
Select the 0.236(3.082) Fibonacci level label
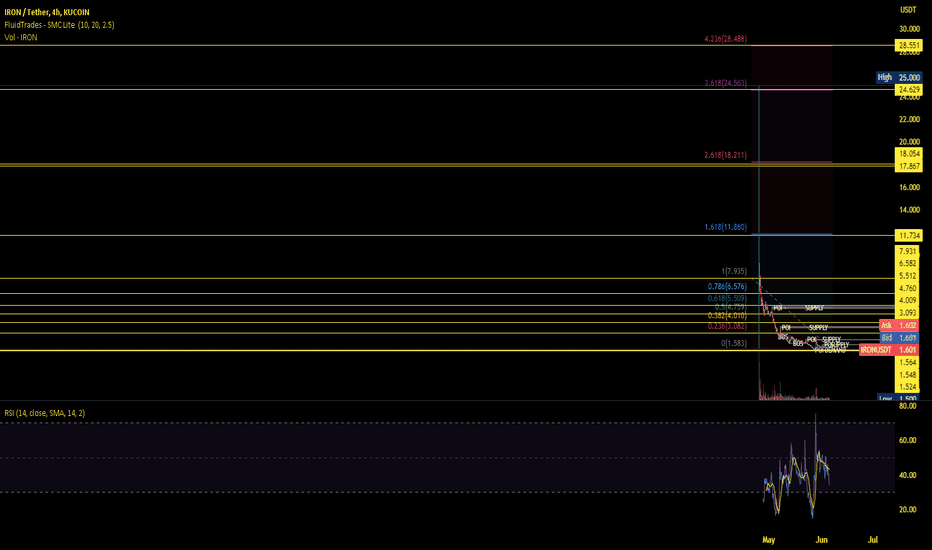(727, 326)
